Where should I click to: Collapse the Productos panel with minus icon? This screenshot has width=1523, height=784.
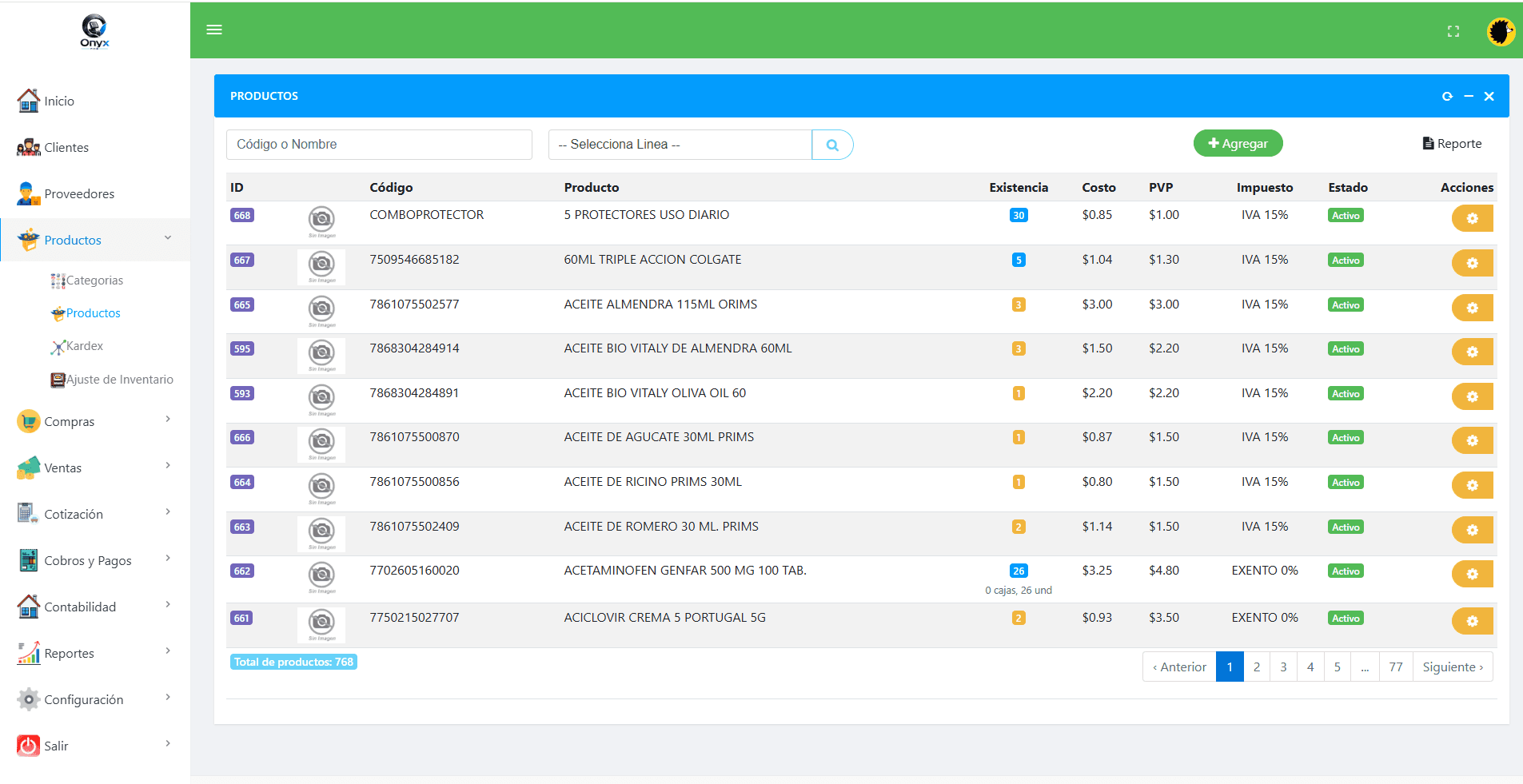pyautogui.click(x=1469, y=96)
